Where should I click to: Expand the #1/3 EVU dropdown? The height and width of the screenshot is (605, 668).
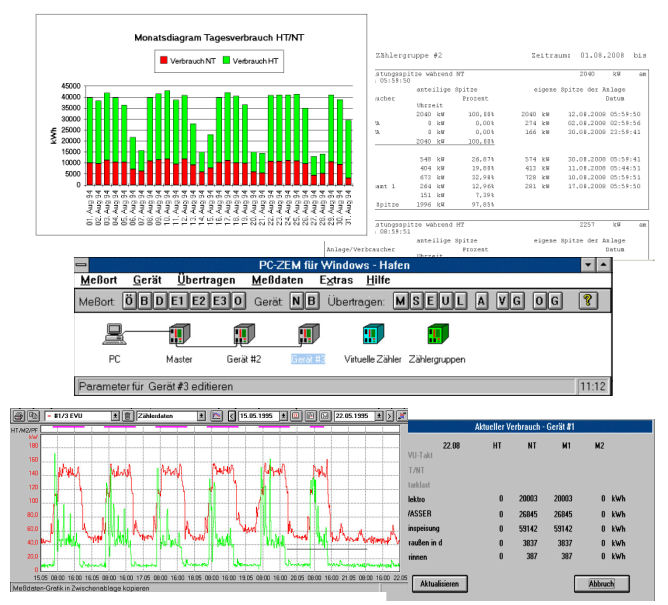point(115,414)
